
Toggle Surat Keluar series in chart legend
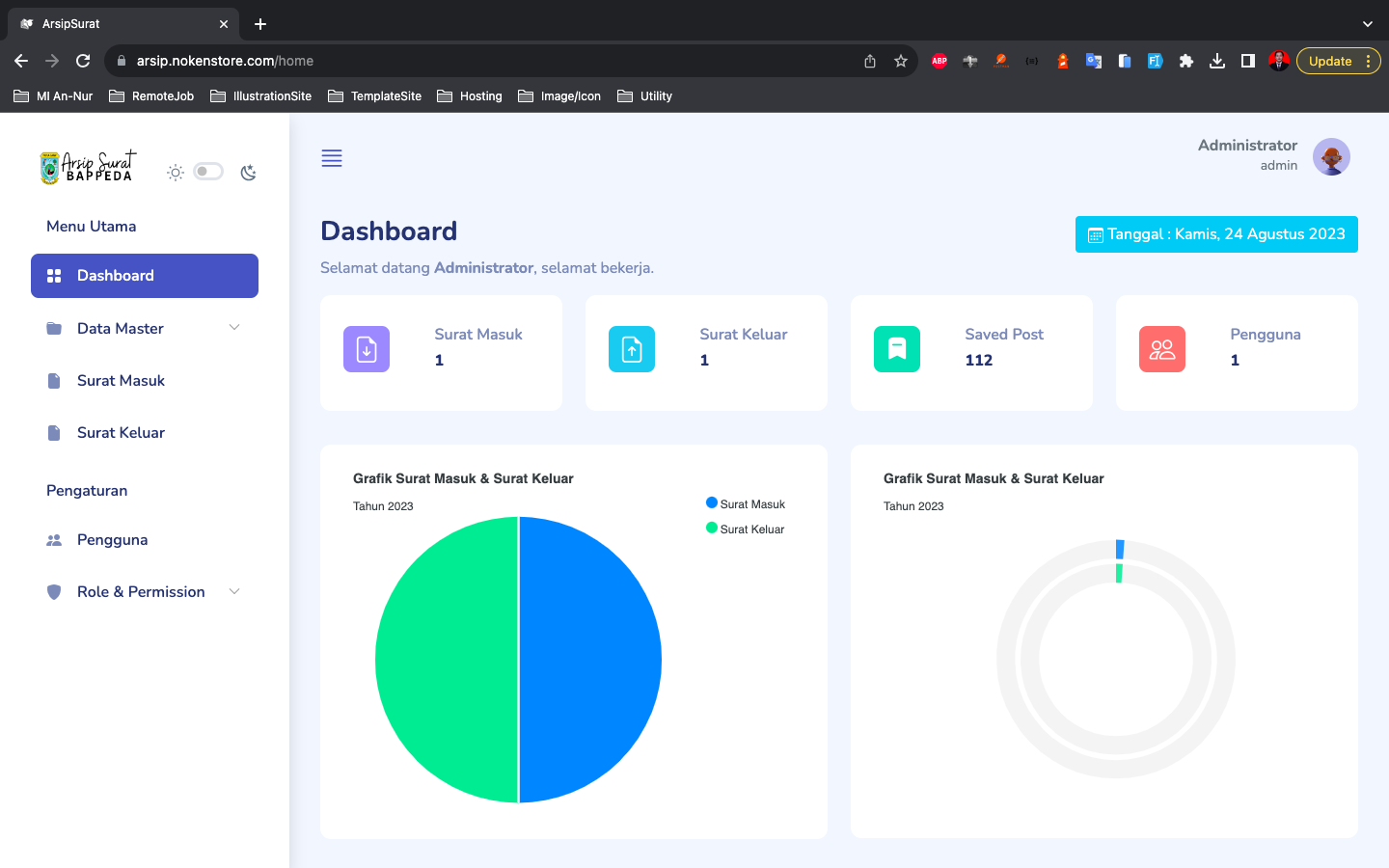pos(746,529)
